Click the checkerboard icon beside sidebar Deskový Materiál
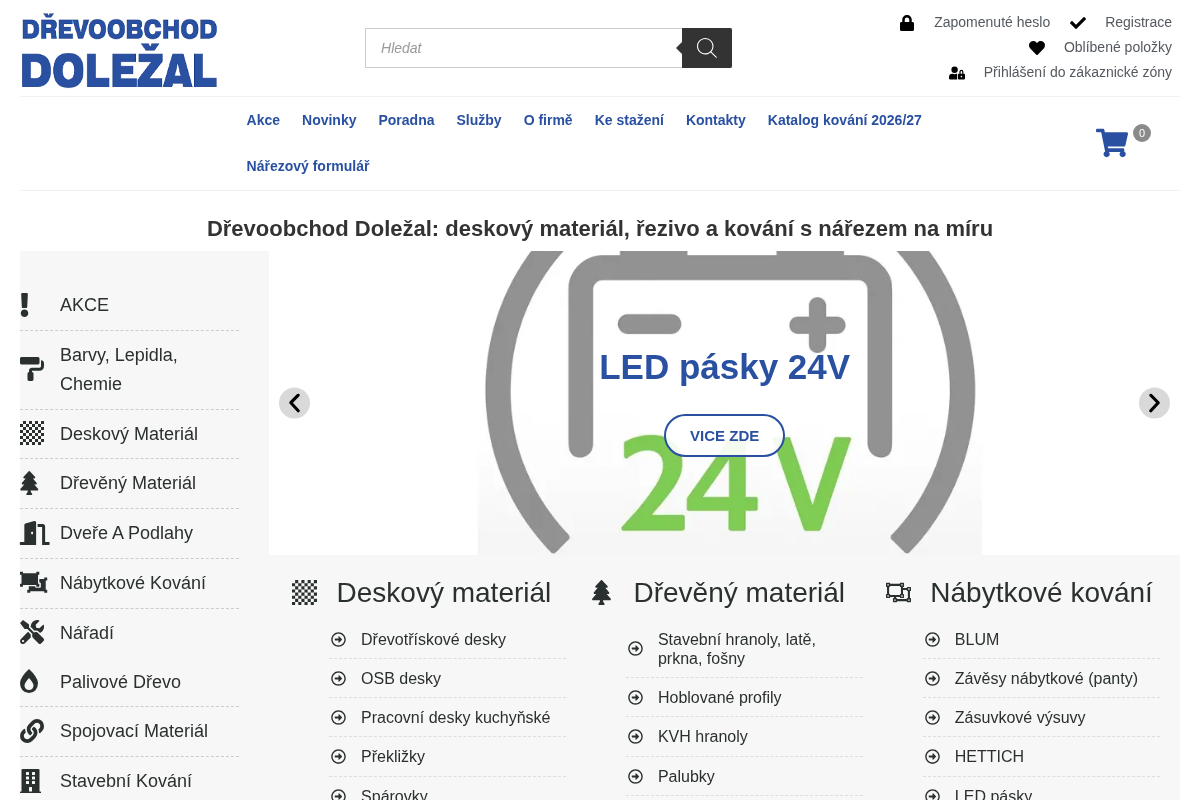 pyautogui.click(x=32, y=433)
